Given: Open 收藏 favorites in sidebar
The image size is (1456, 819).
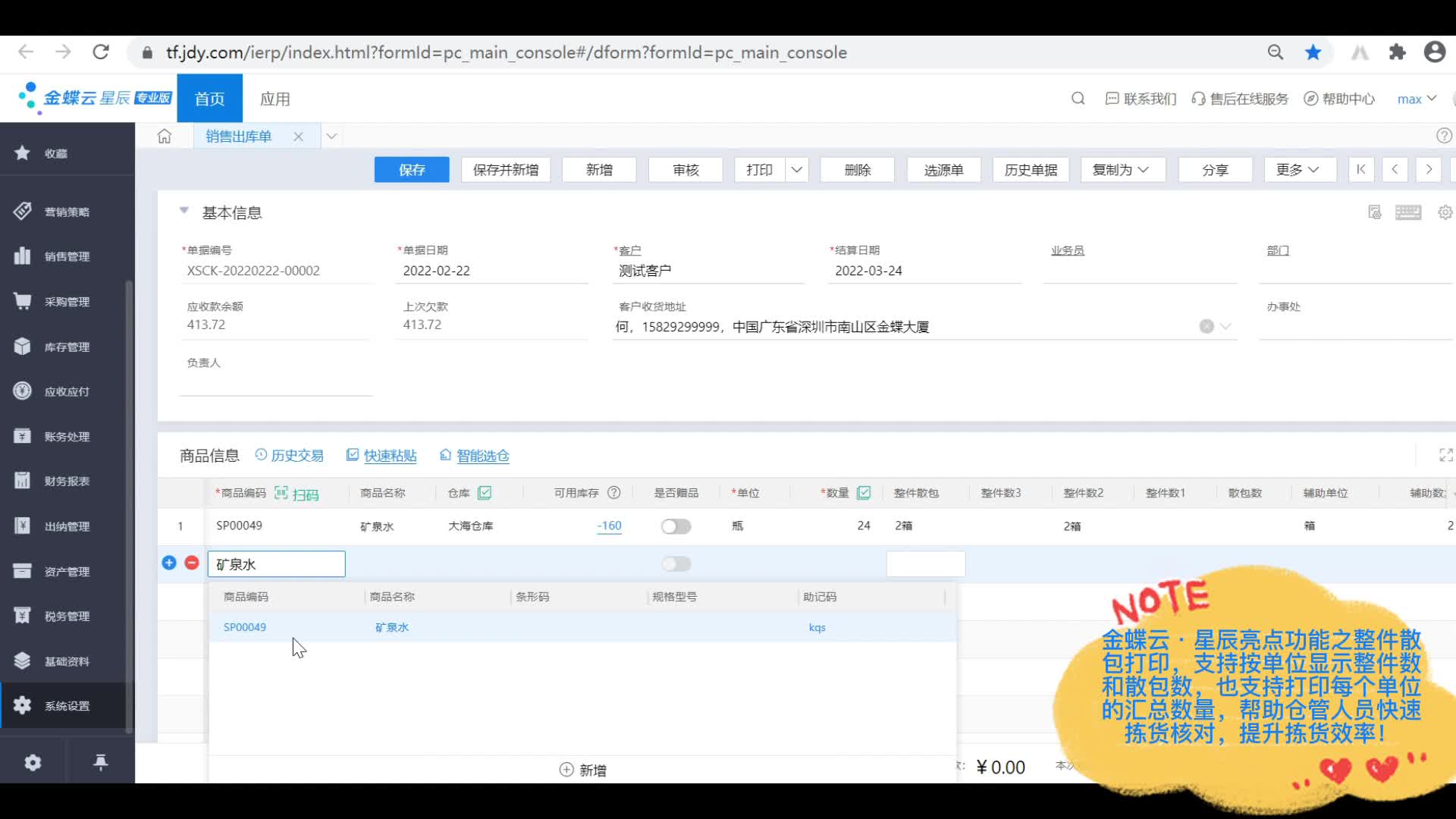Looking at the screenshot, I should (67, 153).
